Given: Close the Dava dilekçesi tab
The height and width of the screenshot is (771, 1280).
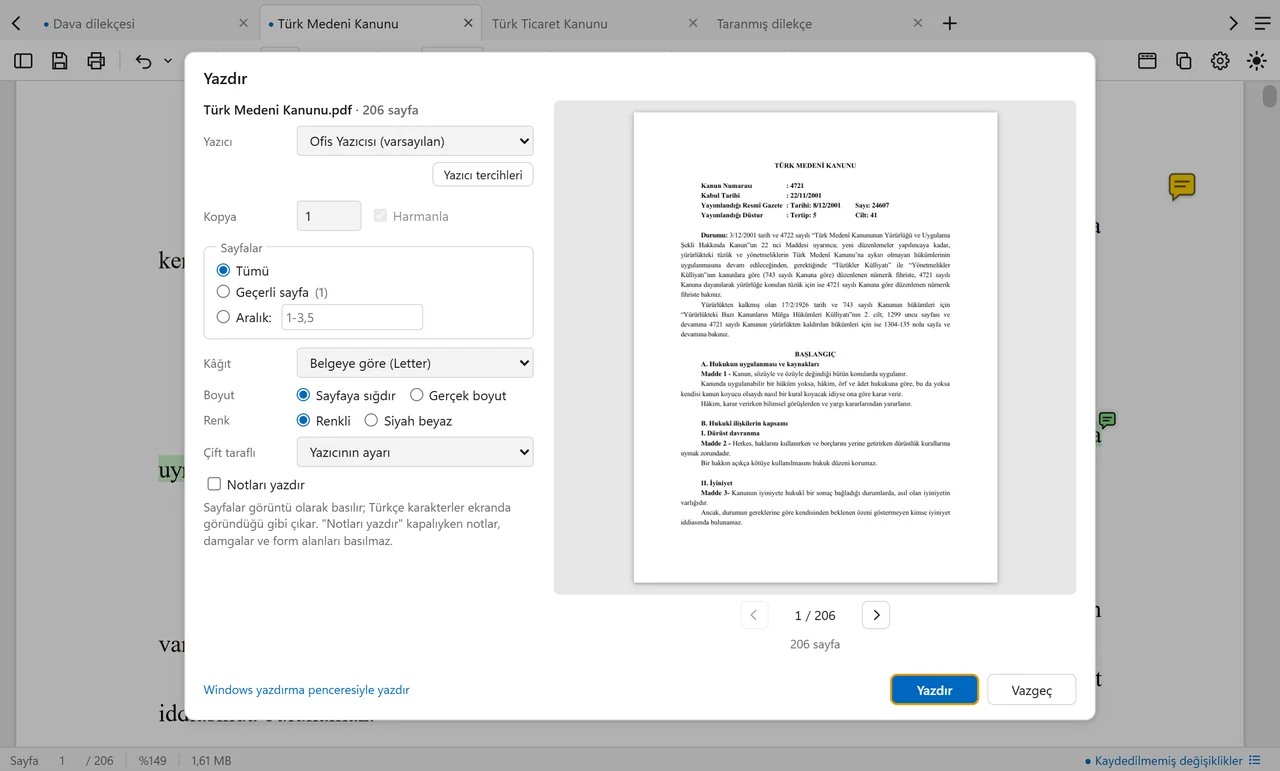Looking at the screenshot, I should [x=245, y=23].
